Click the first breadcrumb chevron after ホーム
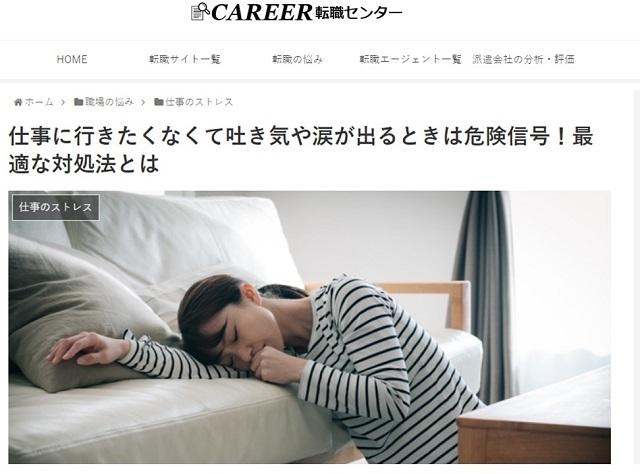 click(x=63, y=102)
